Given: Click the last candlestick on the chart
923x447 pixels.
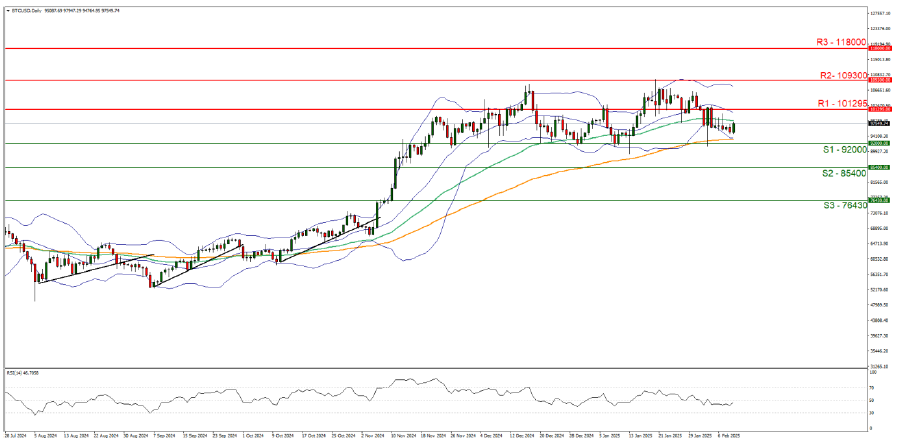Looking at the screenshot, I should (734, 127).
